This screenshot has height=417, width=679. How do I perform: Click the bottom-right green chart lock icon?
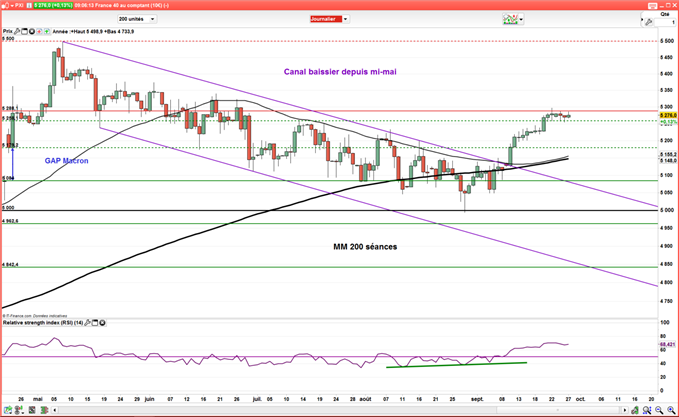635,410
